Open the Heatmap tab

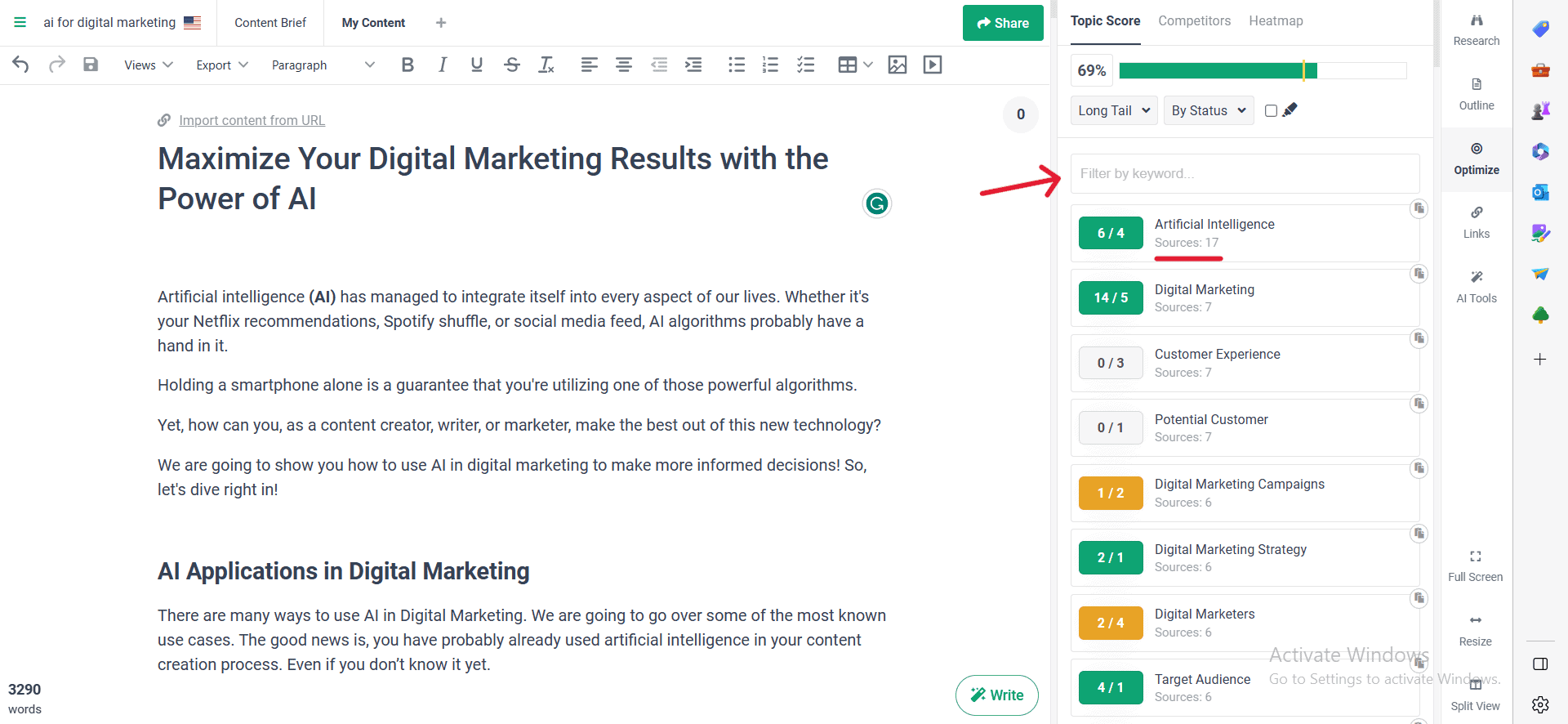pyautogui.click(x=1276, y=21)
